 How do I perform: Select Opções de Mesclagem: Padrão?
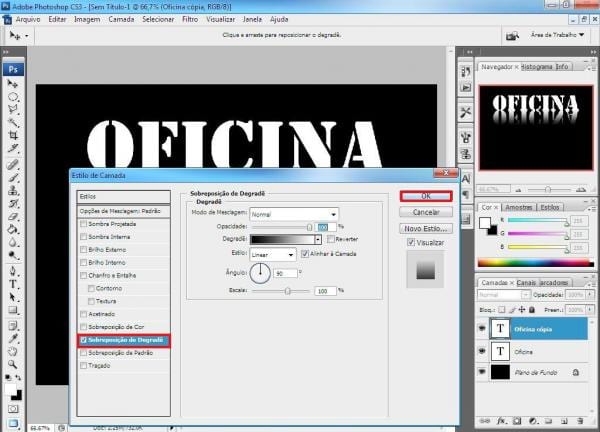click(124, 211)
